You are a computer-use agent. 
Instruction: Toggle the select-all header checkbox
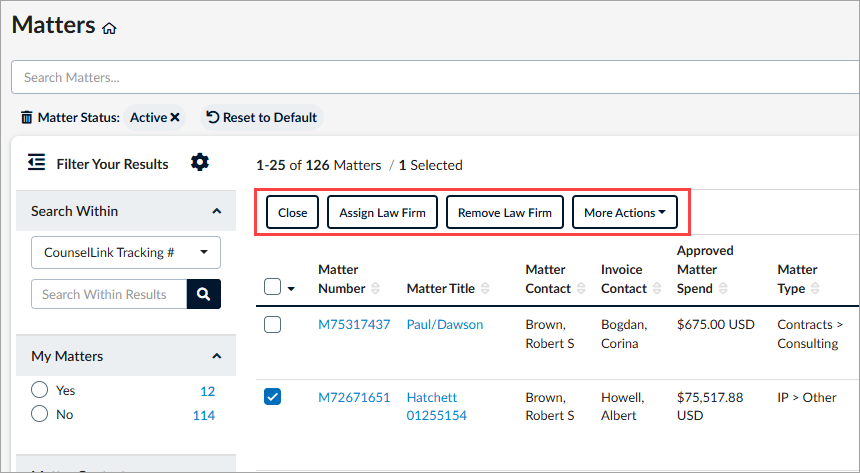(x=273, y=286)
